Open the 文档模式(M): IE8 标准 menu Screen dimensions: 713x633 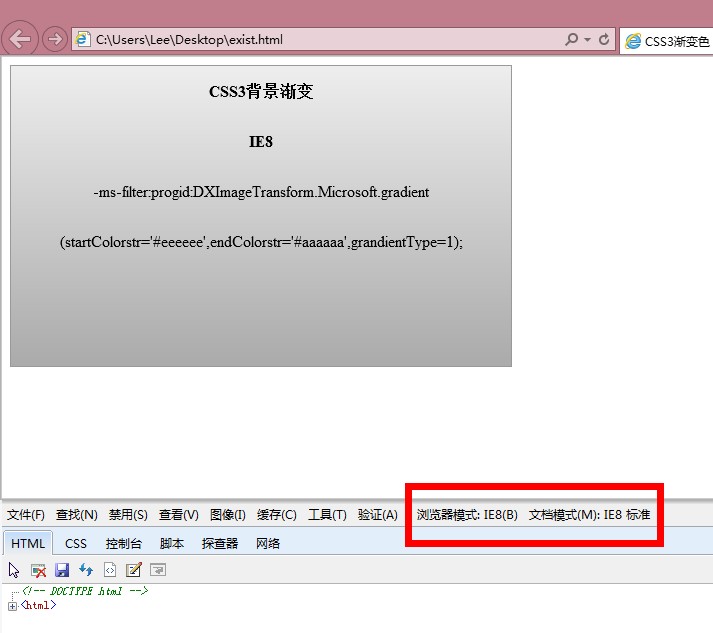(589, 515)
